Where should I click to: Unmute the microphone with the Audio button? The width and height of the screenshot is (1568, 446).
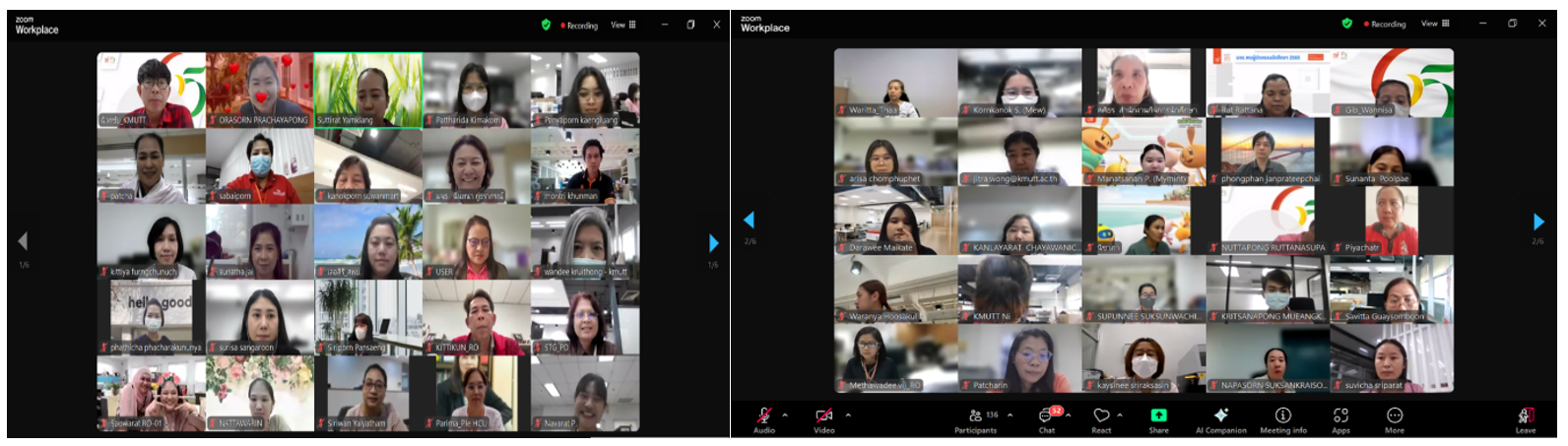(763, 415)
